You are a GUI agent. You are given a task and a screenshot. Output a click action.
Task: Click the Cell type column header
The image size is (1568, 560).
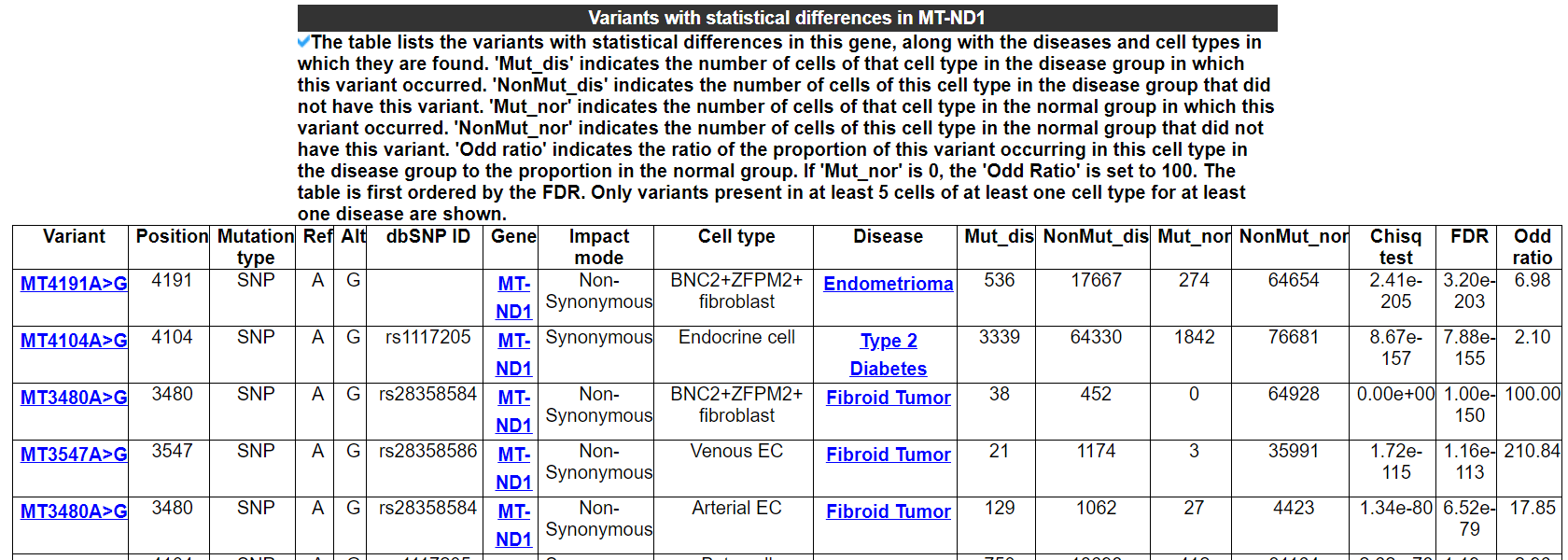tap(736, 237)
